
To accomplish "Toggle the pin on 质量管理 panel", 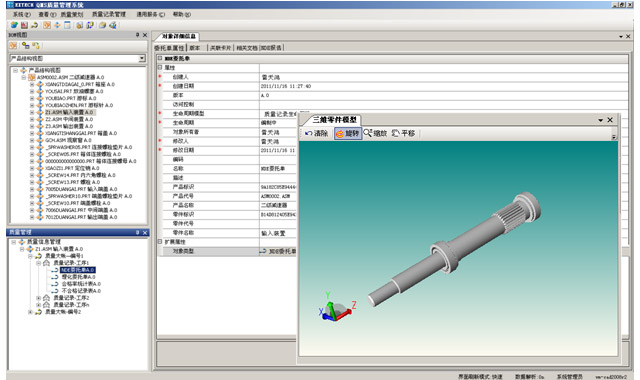I will 138,232.
